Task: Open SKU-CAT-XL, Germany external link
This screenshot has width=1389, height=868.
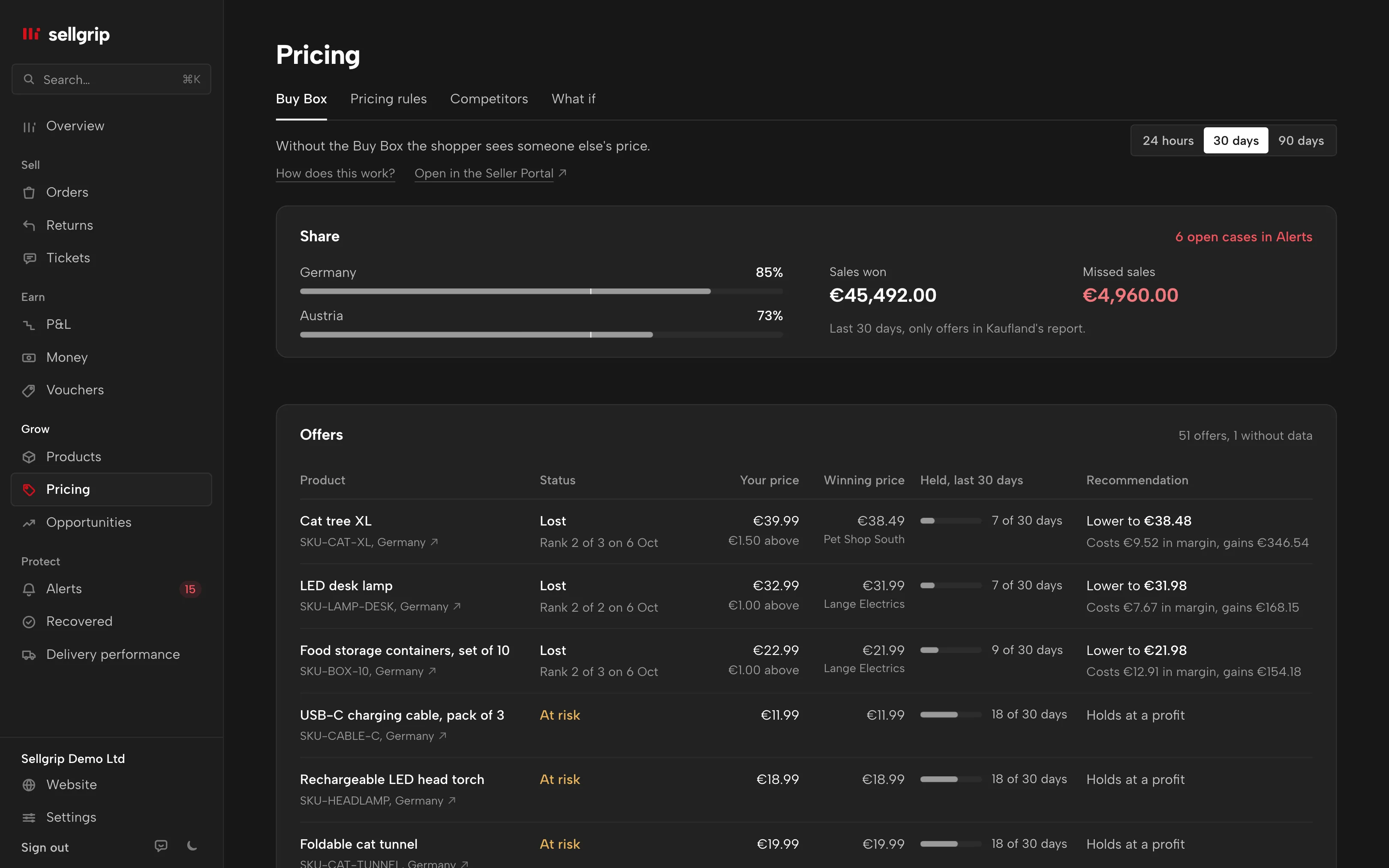Action: tap(369, 542)
